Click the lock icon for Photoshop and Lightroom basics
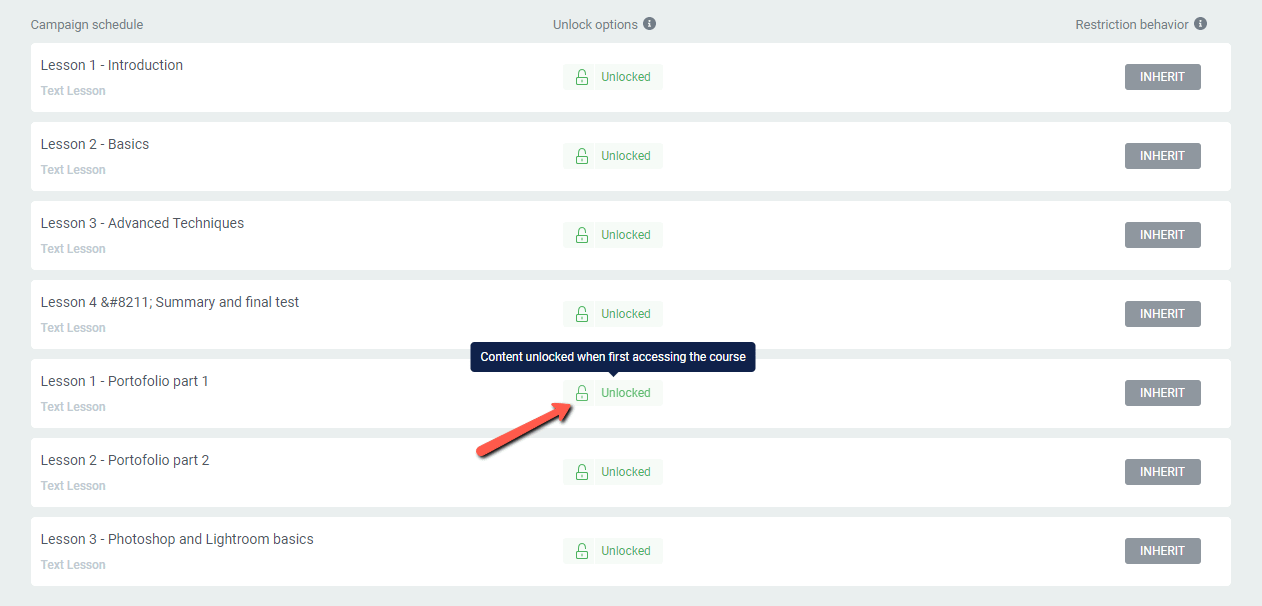The image size is (1262, 606). 581,551
